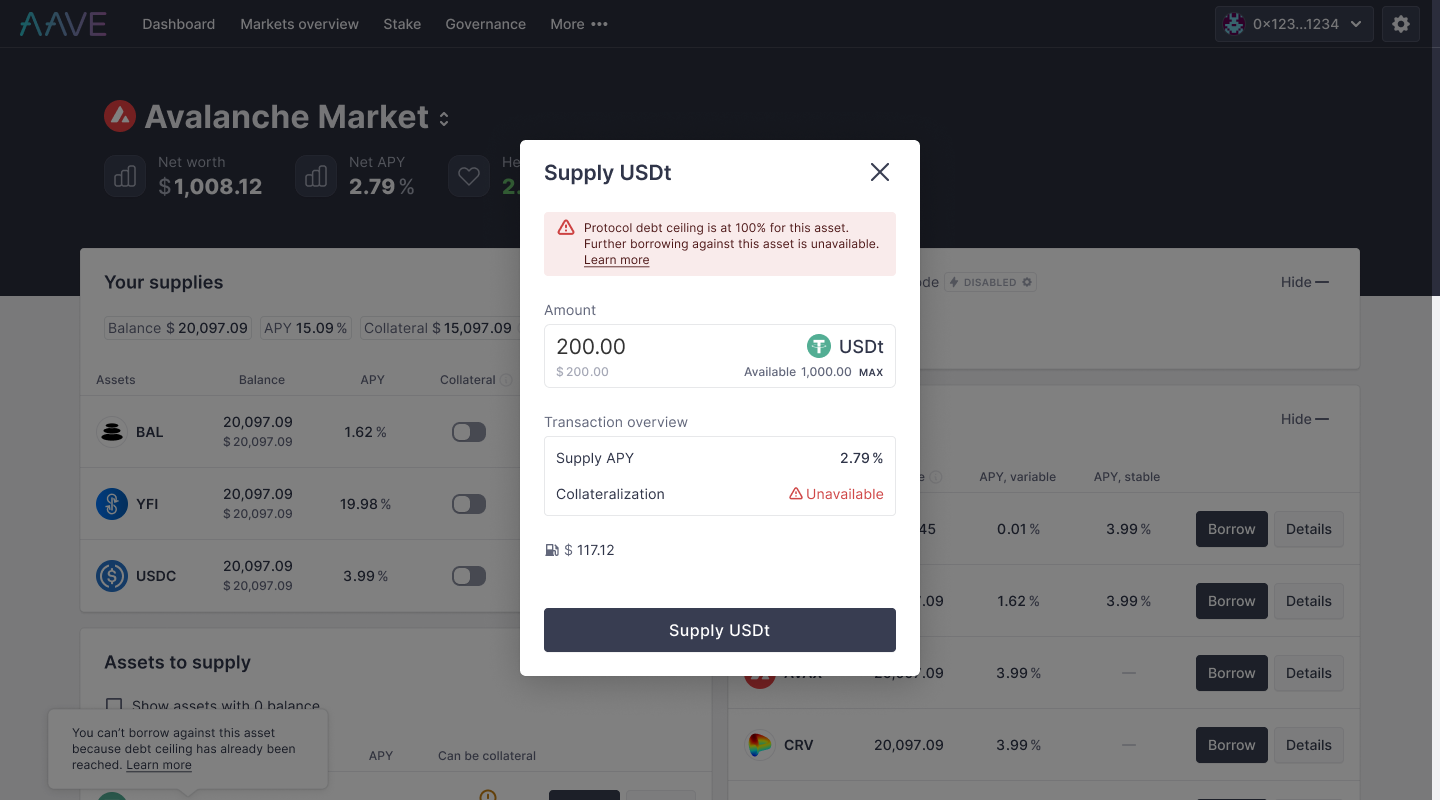Click the Net worth chart icon

(124, 175)
